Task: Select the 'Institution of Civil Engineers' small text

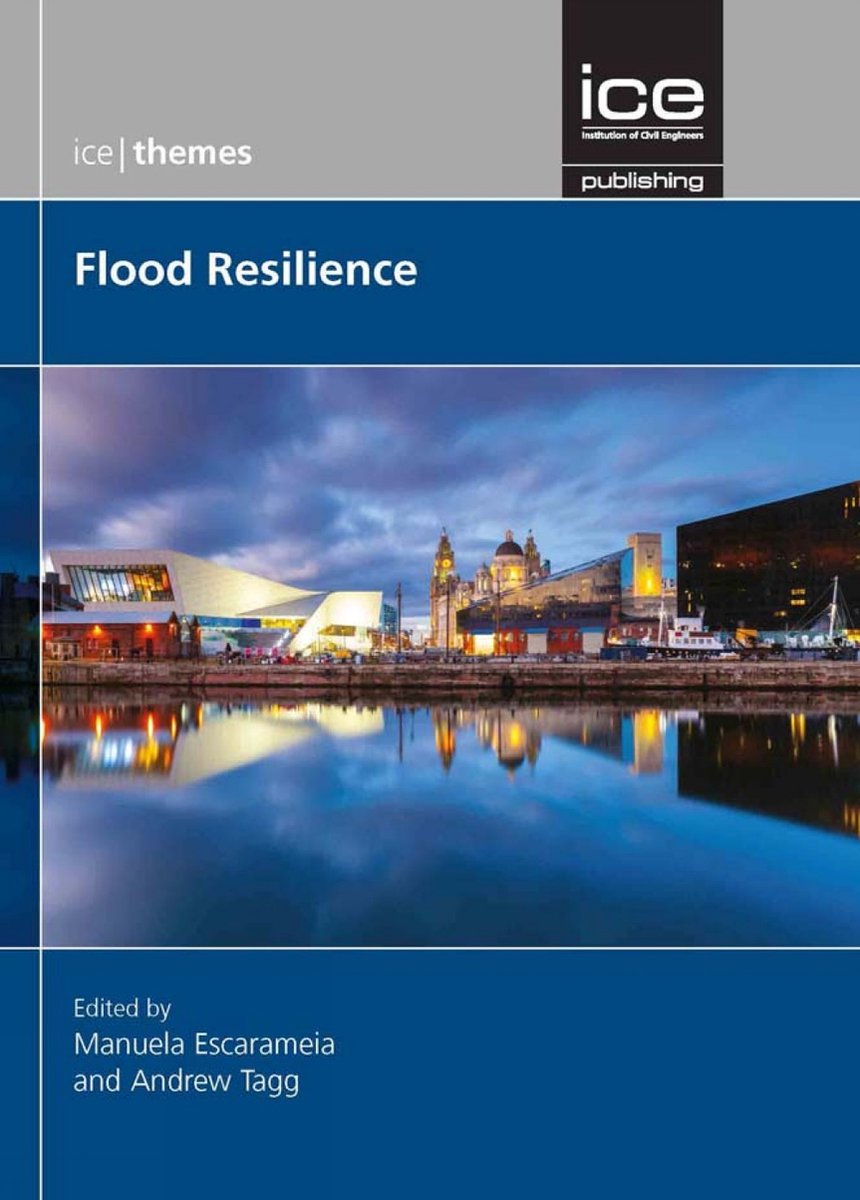Action: 642,134
